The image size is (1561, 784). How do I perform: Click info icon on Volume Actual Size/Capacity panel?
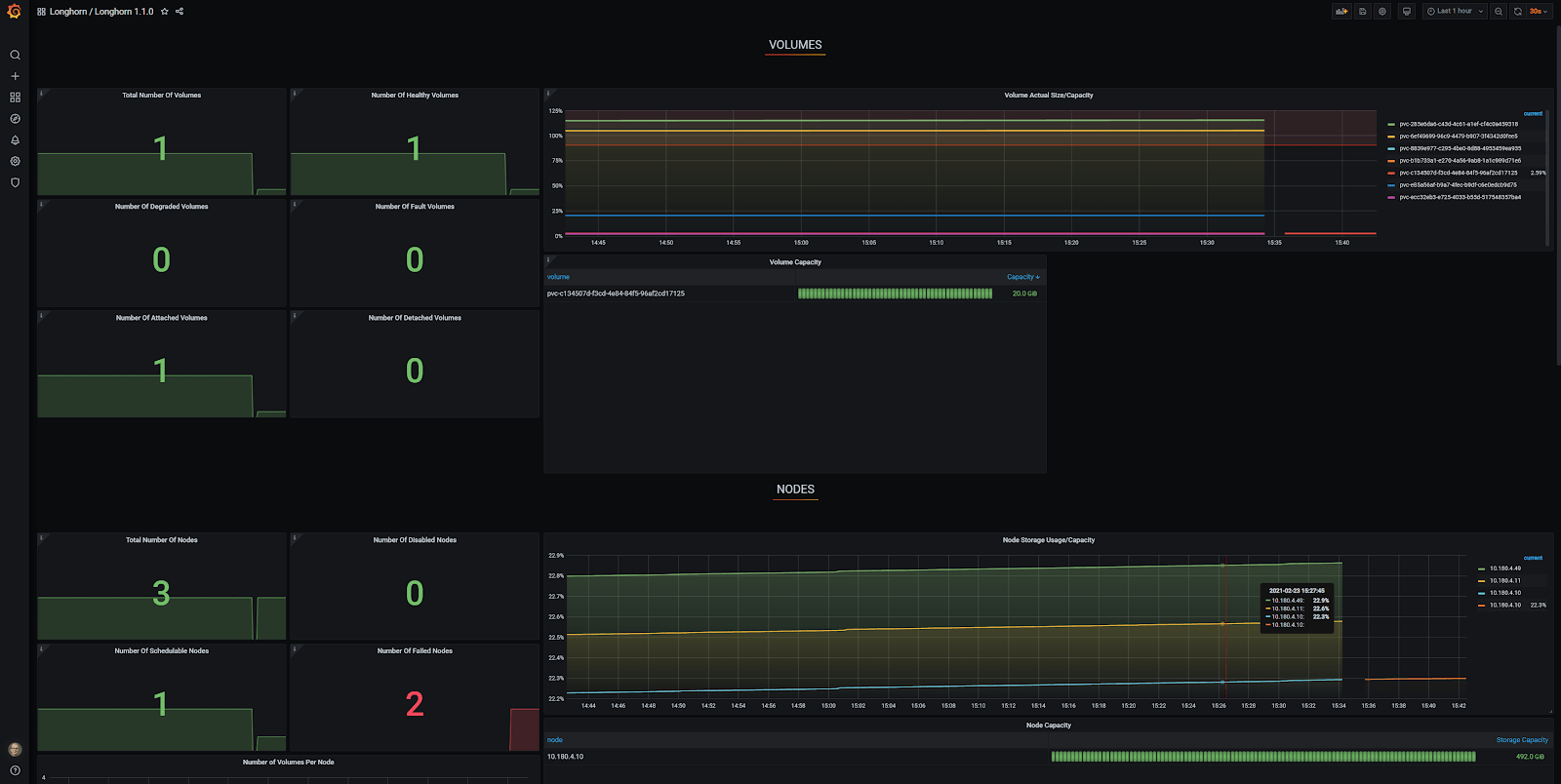548,94
